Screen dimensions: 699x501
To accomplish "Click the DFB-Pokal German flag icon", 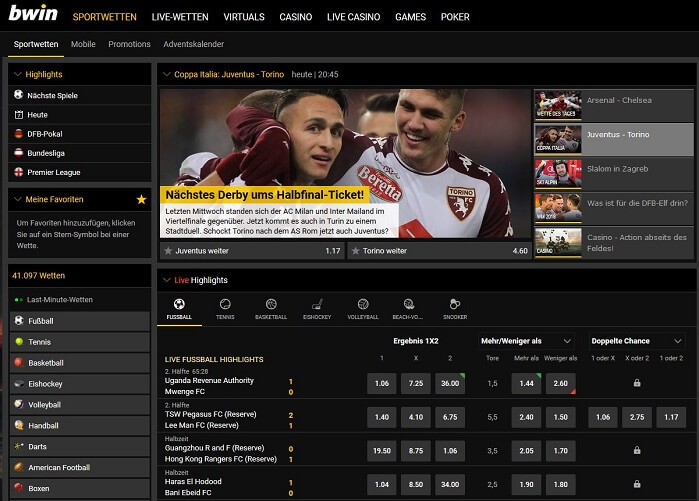I will click(18, 134).
